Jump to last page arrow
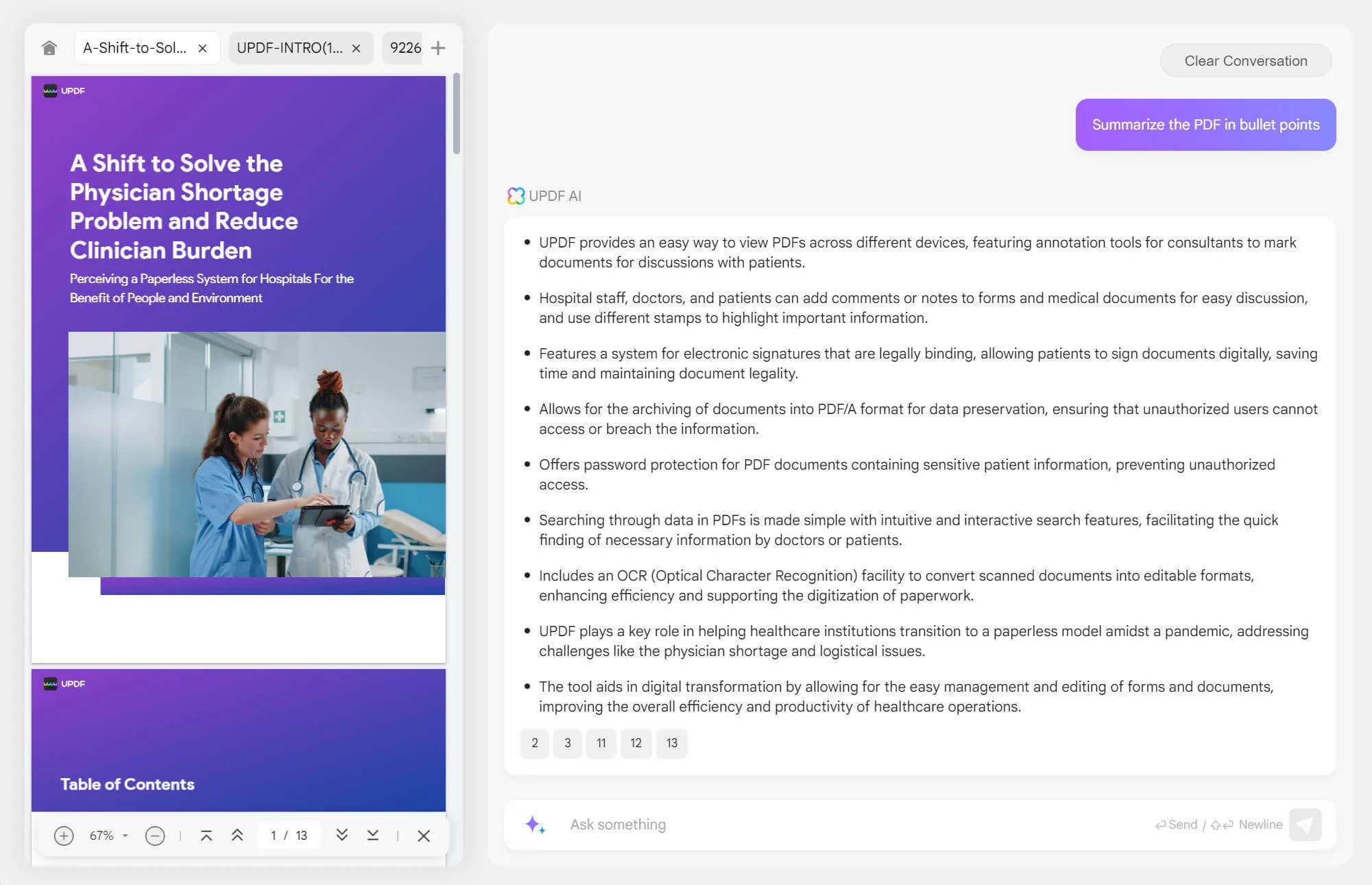Image resolution: width=1372 pixels, height=885 pixels. click(372, 835)
